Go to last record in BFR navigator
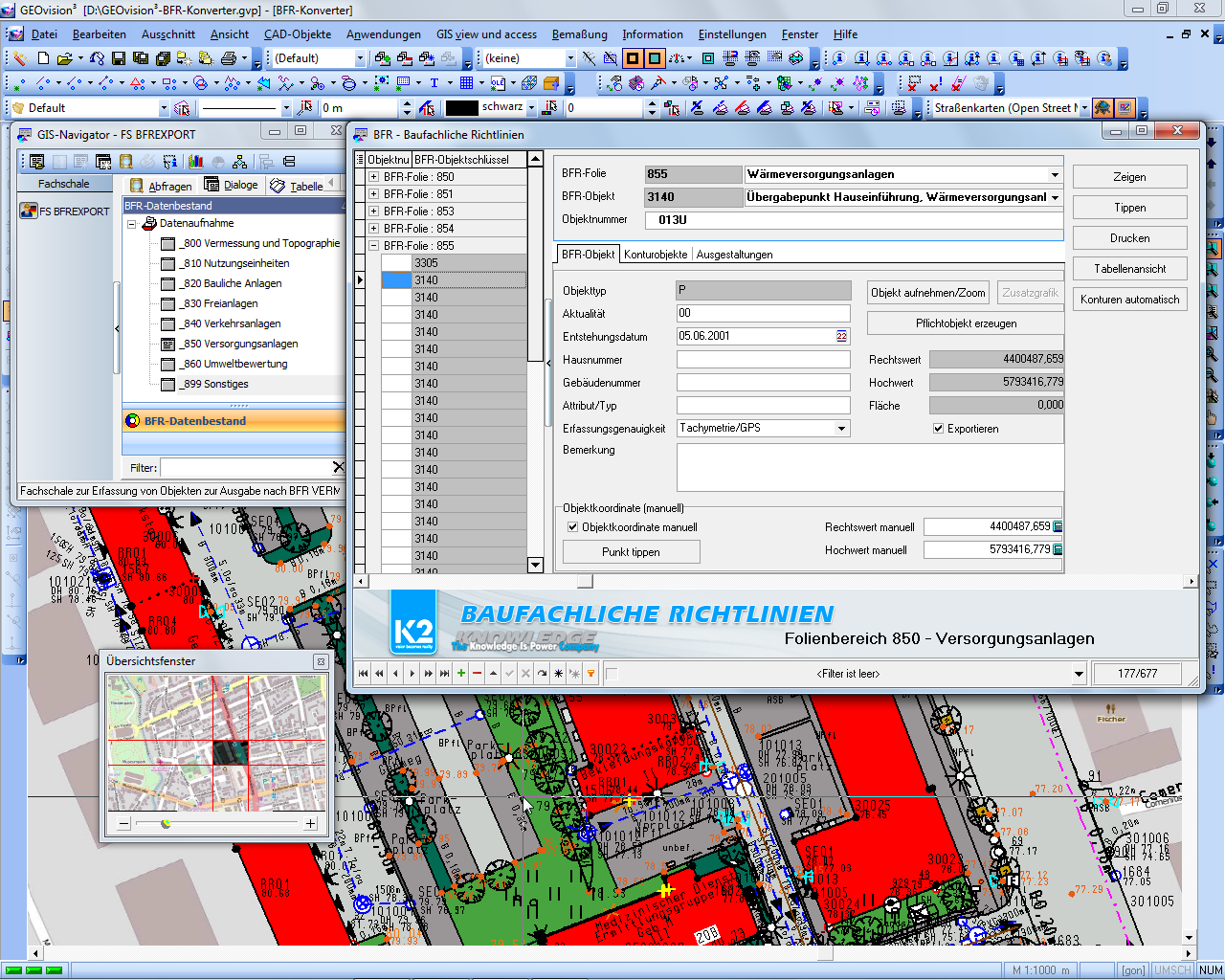This screenshot has width=1225, height=980. point(444,674)
